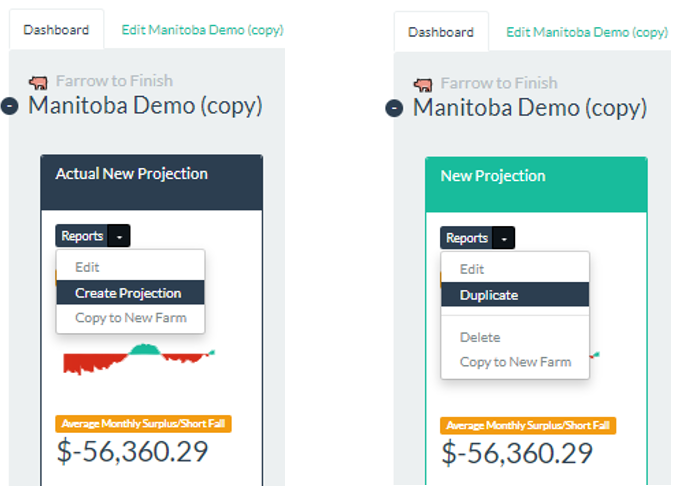Select Copy to New Farm in left menu
Viewport: 680px width, 500px height.
coord(130,318)
